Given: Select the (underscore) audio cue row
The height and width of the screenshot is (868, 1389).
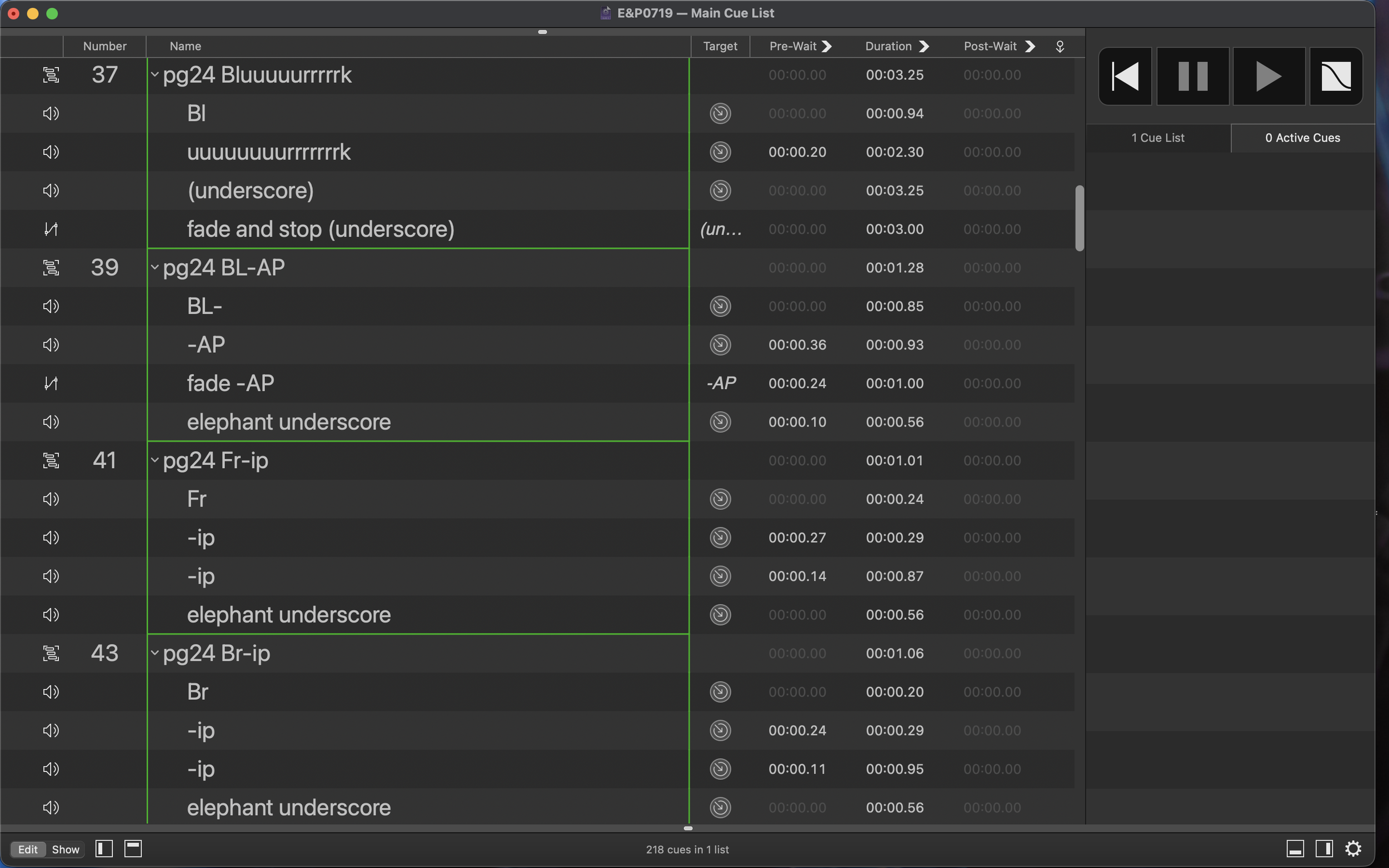Looking at the screenshot, I should coord(537,190).
